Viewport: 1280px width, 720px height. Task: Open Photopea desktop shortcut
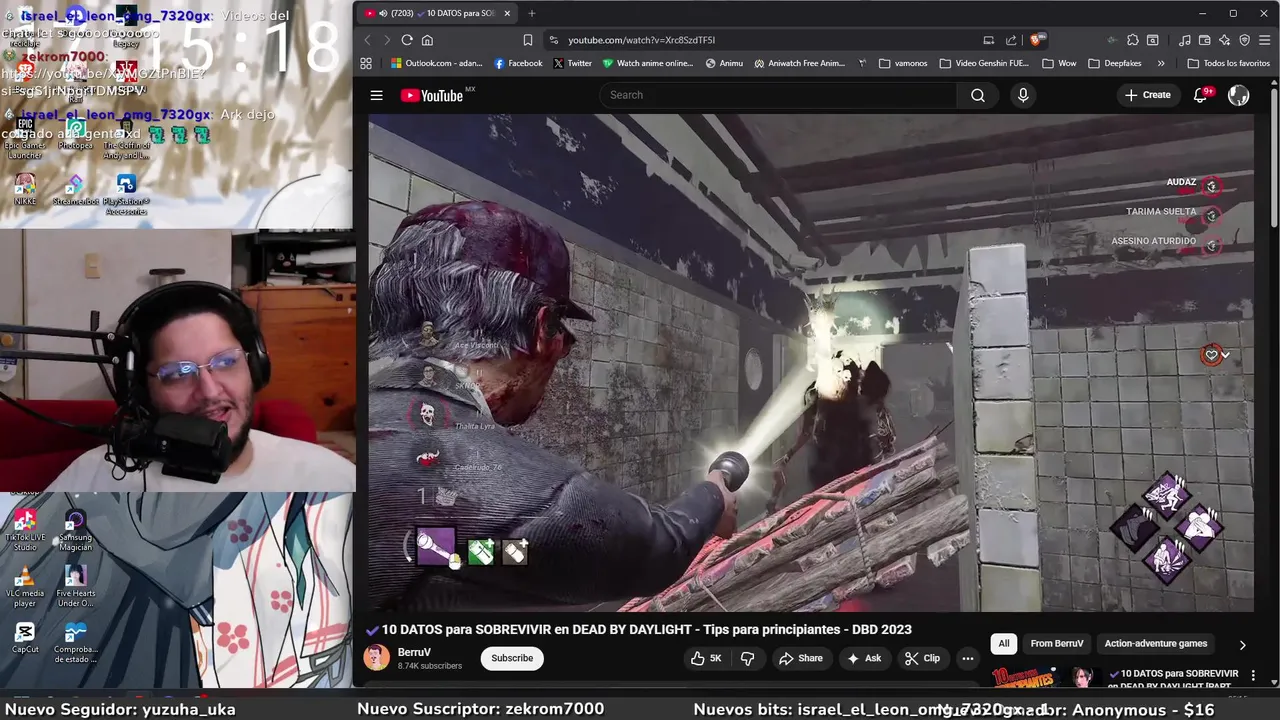[x=75, y=135]
